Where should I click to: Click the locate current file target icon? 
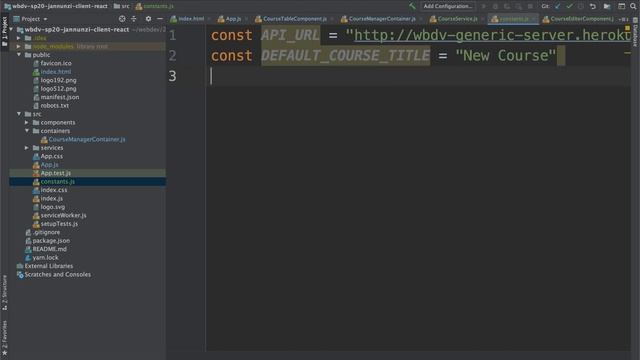(122, 19)
